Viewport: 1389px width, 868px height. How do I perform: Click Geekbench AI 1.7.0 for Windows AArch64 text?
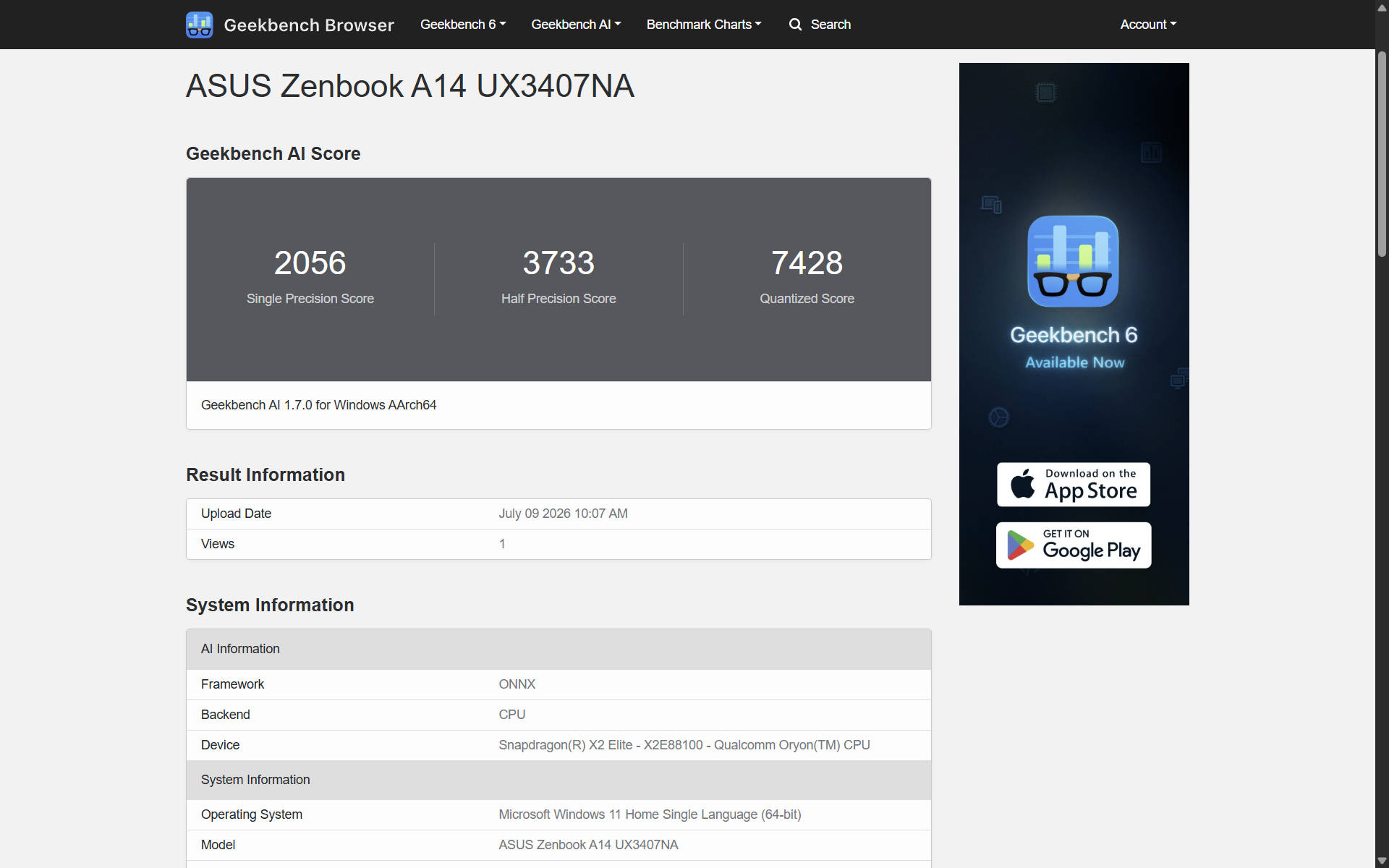coord(318,405)
